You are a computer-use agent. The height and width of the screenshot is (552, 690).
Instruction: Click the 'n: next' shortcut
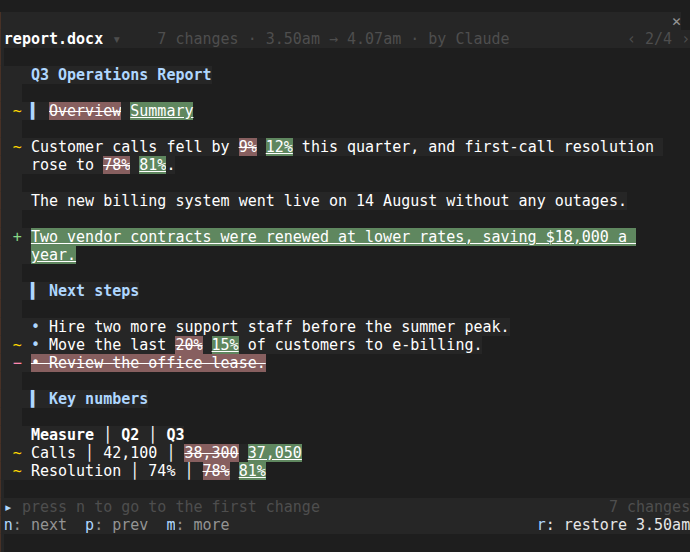[x=35, y=525]
